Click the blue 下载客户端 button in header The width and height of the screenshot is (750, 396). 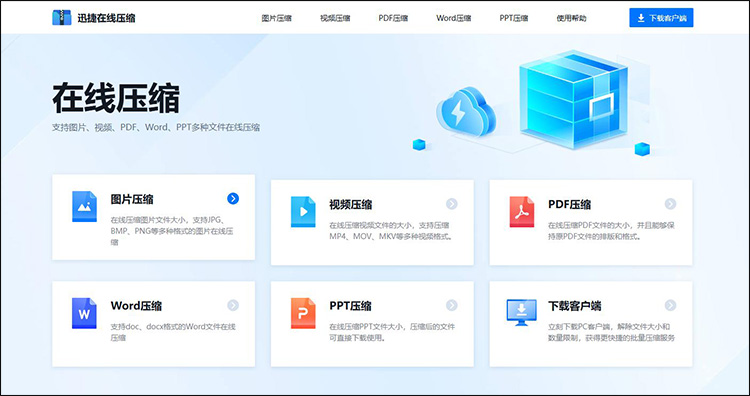click(661, 18)
